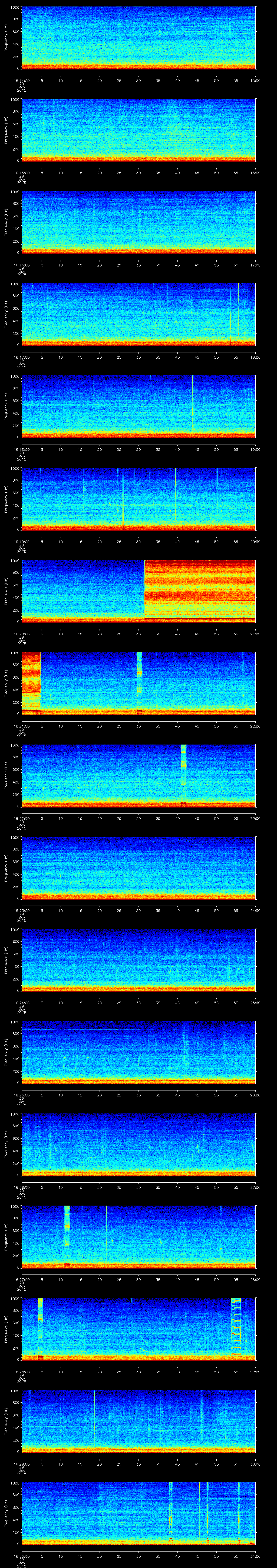Select the '15:00' end label of the first panel

pyautogui.click(x=255, y=80)
